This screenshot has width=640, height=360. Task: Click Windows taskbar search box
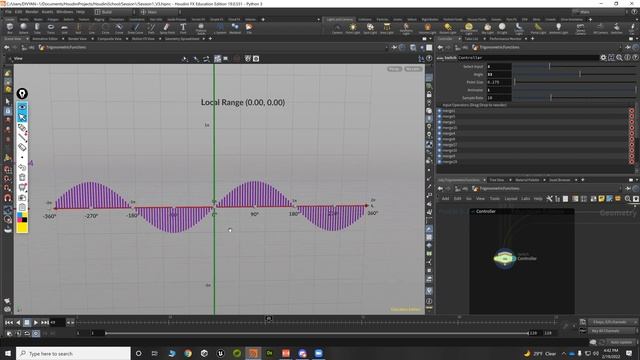coord(73,353)
